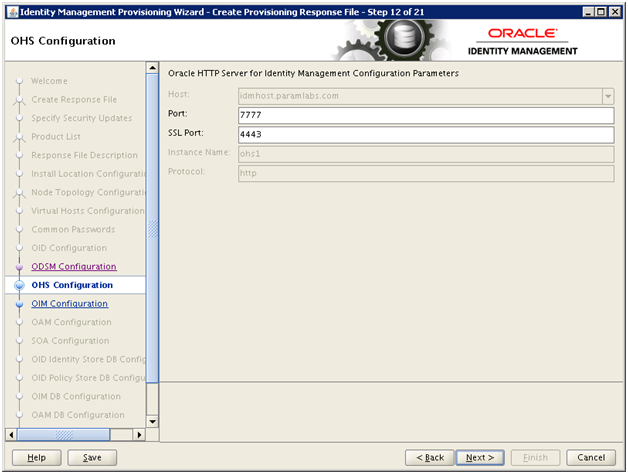Click the sidebar scroll down arrow
Image resolution: width=628 pixels, height=474 pixels.
(152, 422)
